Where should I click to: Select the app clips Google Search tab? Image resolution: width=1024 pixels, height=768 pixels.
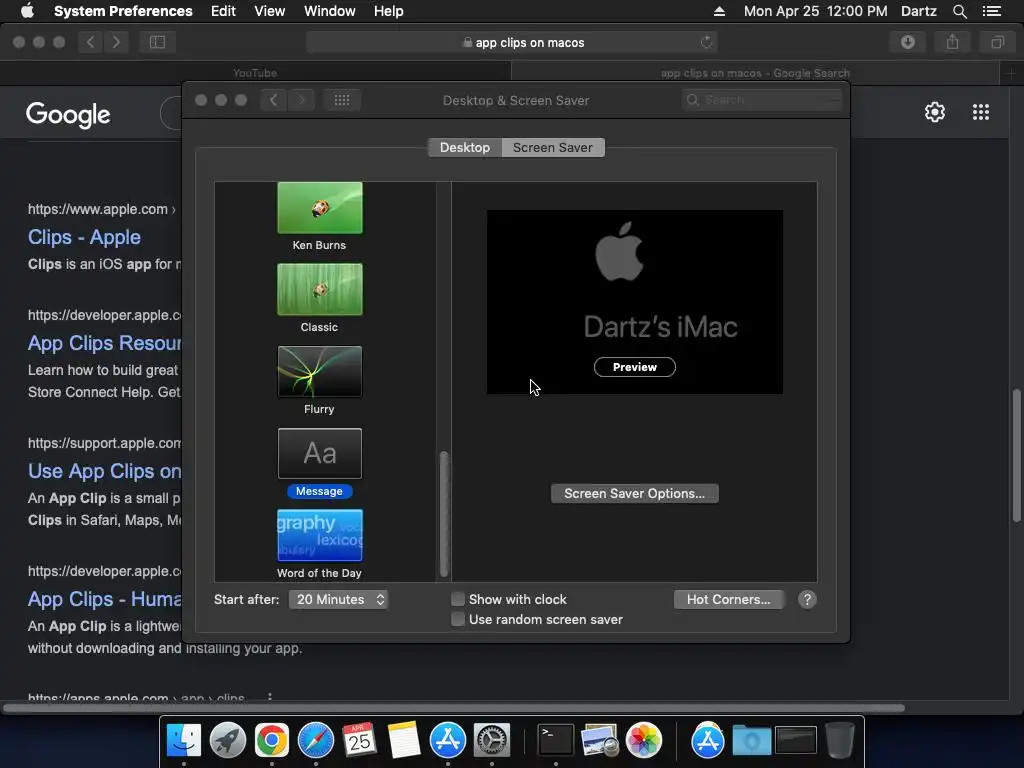756,73
